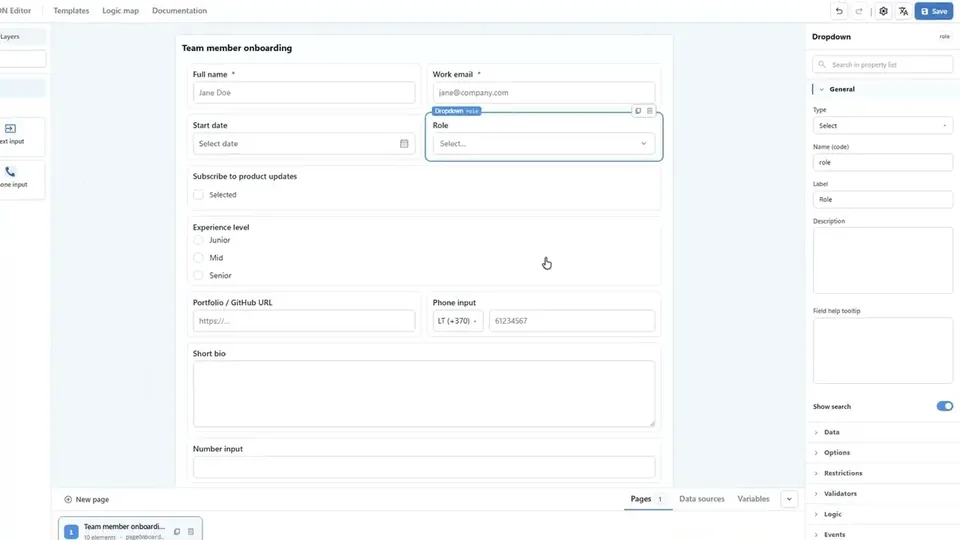Open the Templates menu
The image size is (960, 540).
pos(71,10)
